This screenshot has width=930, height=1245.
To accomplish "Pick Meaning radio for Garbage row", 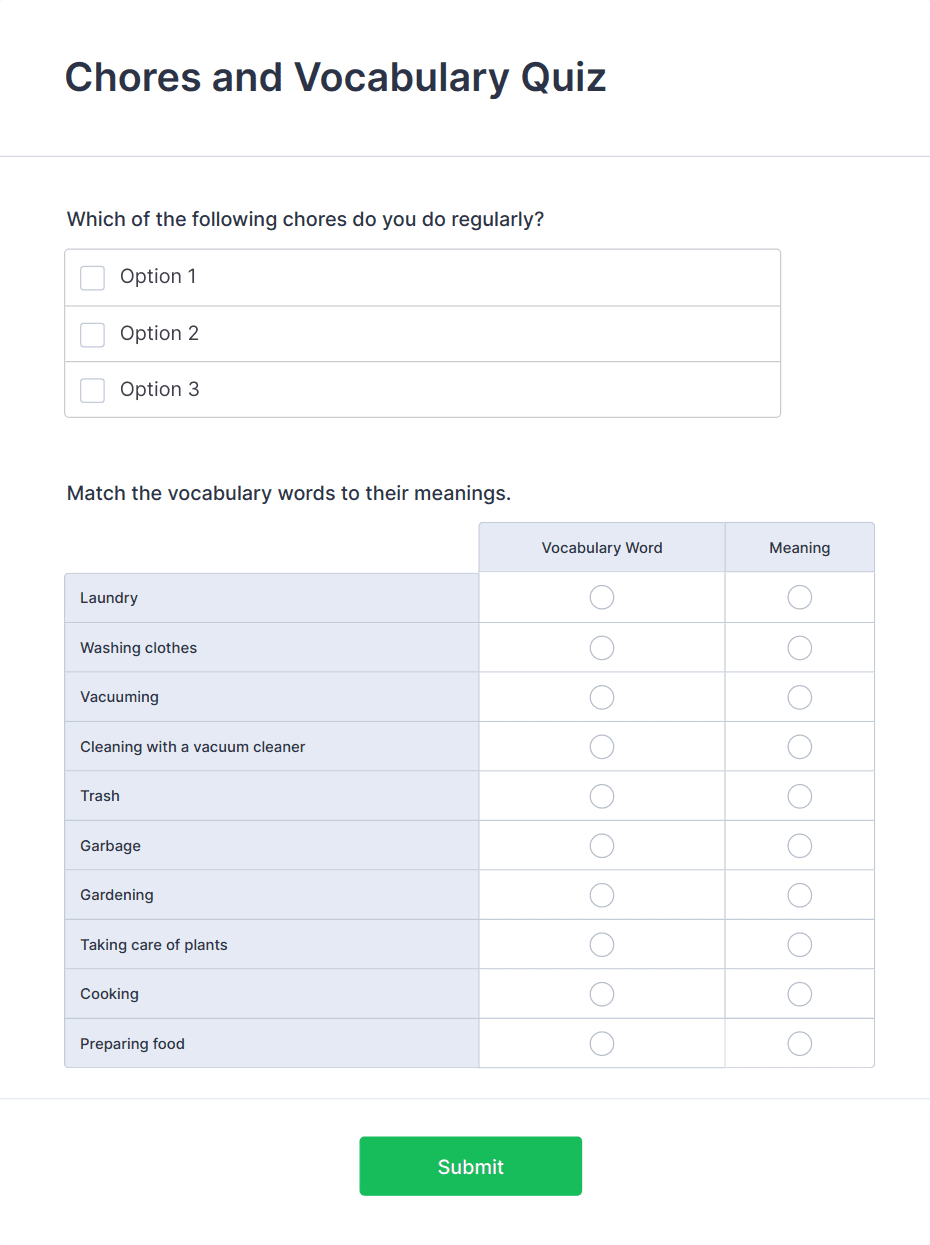I will (x=800, y=846).
